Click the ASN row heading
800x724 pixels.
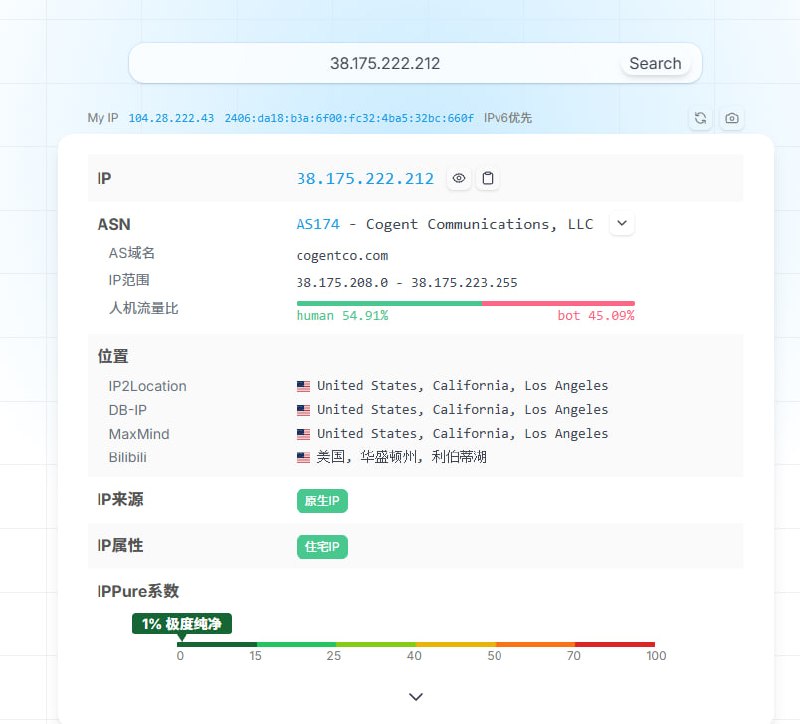point(114,224)
